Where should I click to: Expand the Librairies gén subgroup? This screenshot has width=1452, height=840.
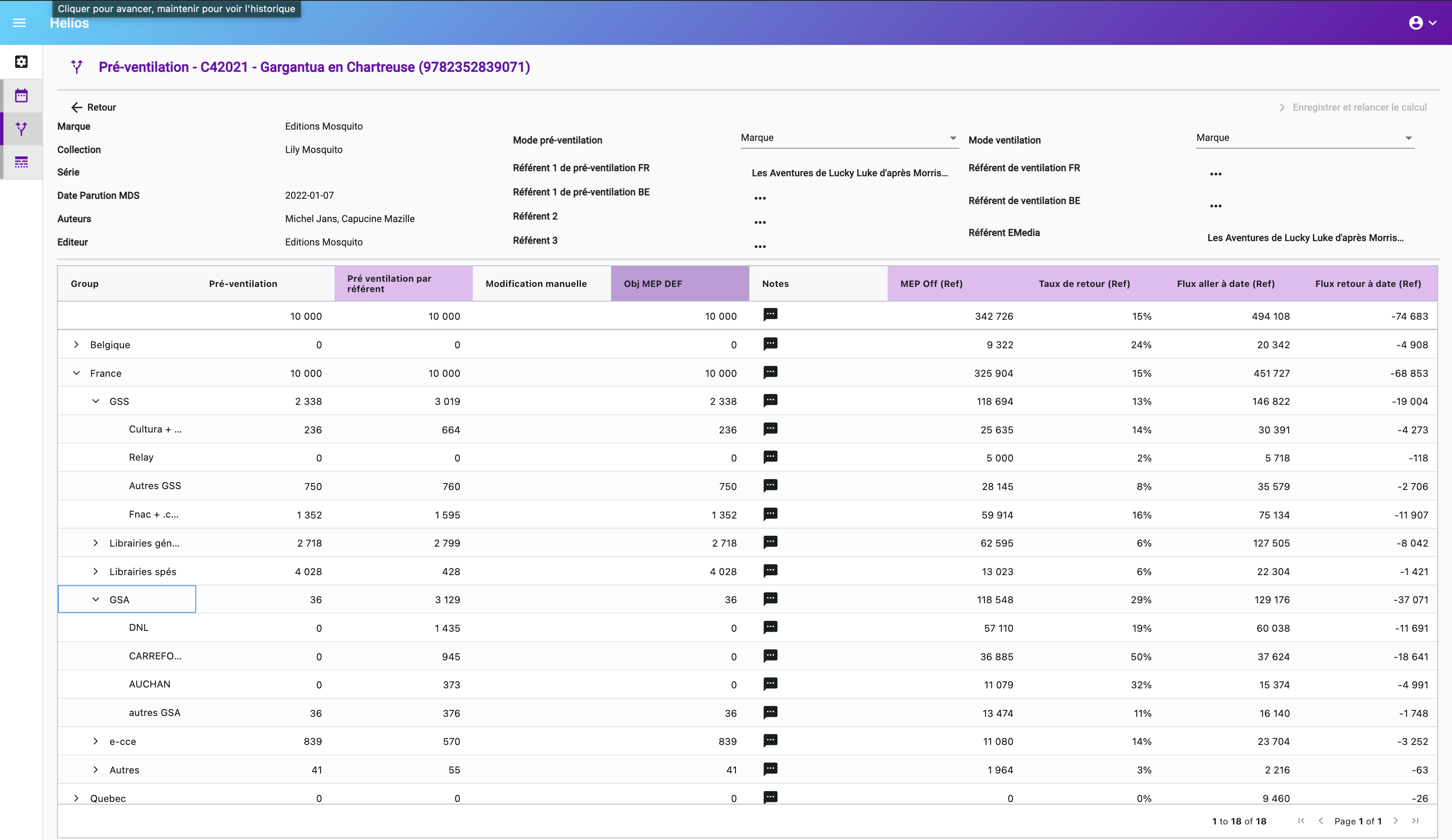96,543
